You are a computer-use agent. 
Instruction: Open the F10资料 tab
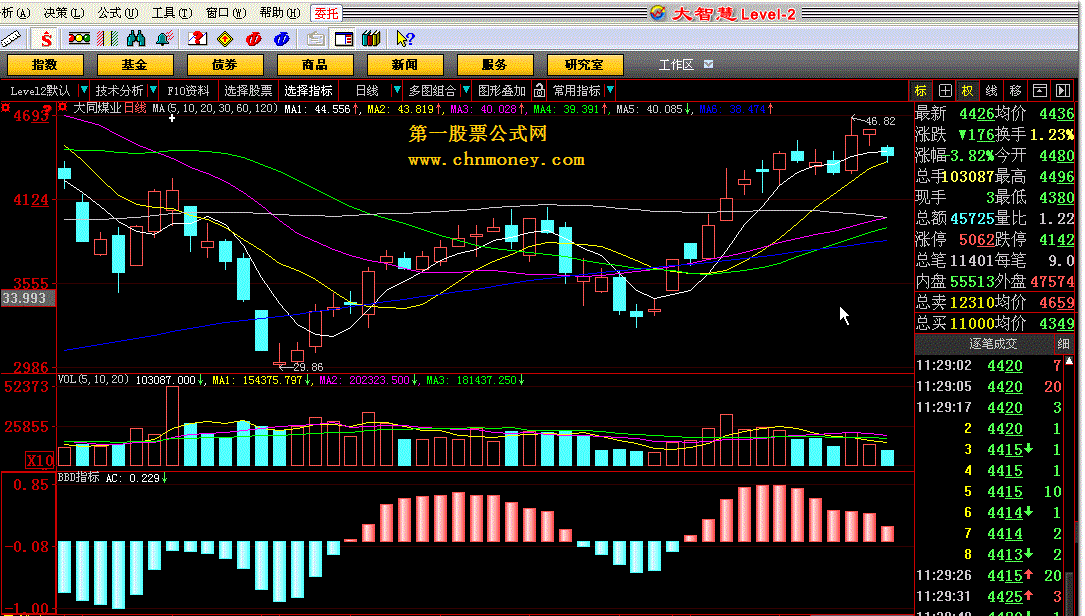click(x=188, y=91)
